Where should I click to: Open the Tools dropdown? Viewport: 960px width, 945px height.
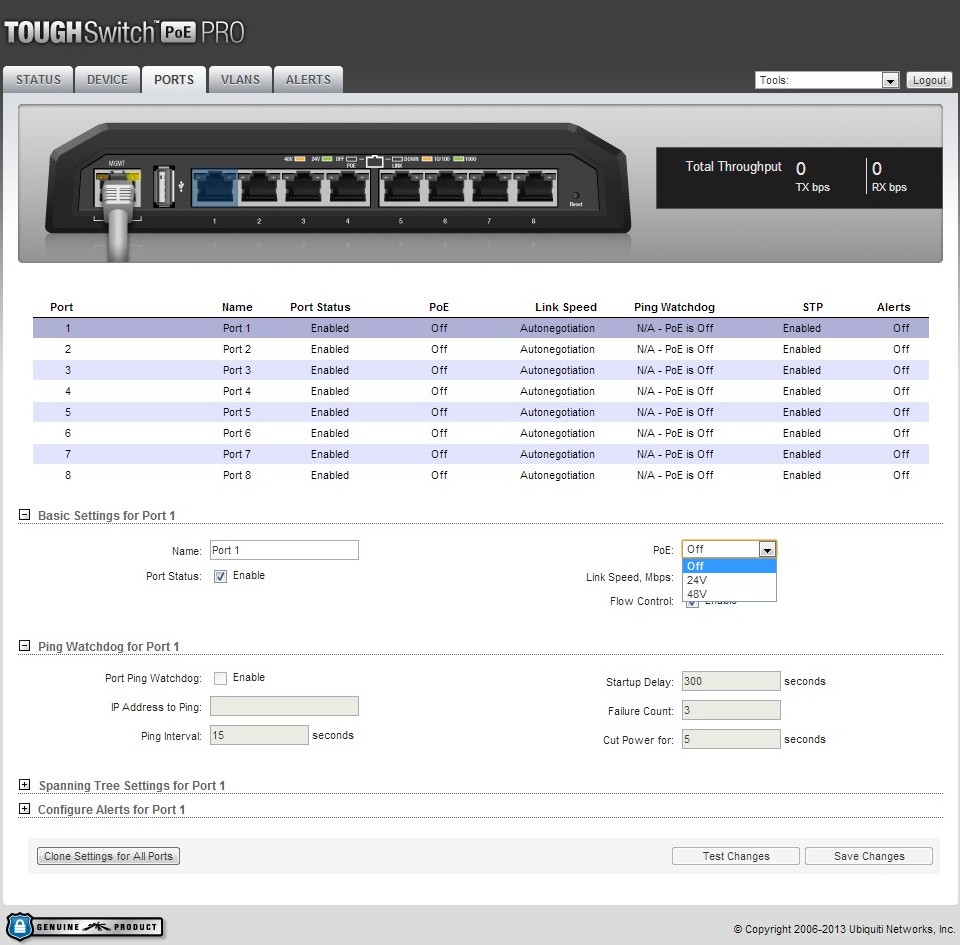coord(827,80)
